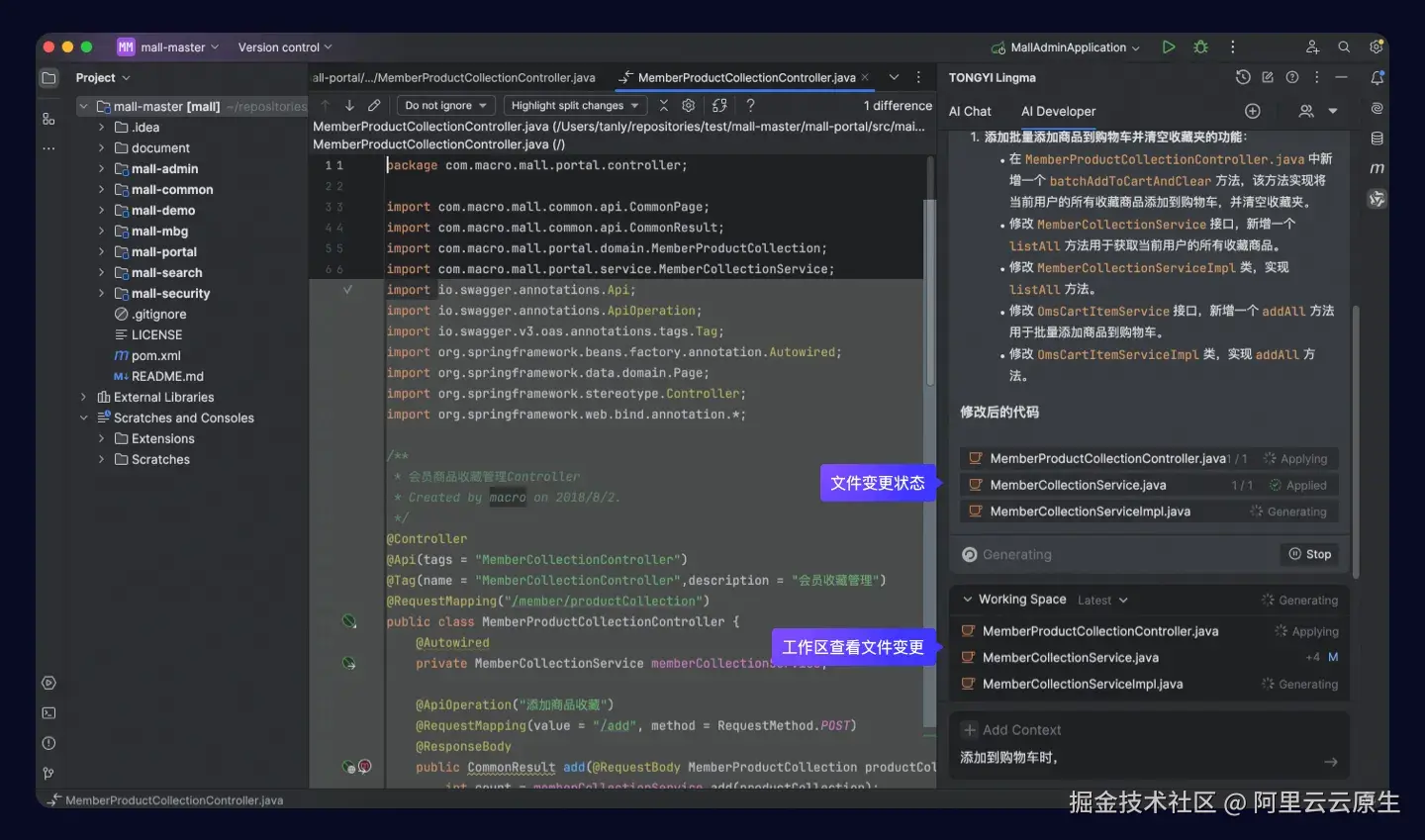Expand the mall-admin module
Viewport: 1425px width, 840px height.
point(101,169)
